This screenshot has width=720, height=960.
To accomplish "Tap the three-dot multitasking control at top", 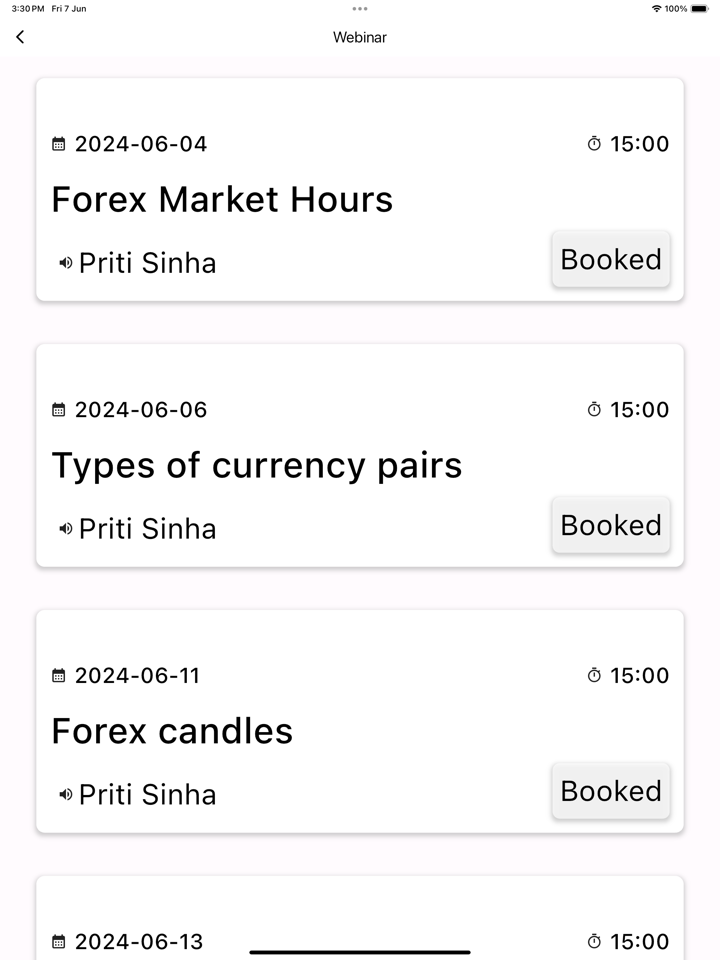I will (360, 9).
